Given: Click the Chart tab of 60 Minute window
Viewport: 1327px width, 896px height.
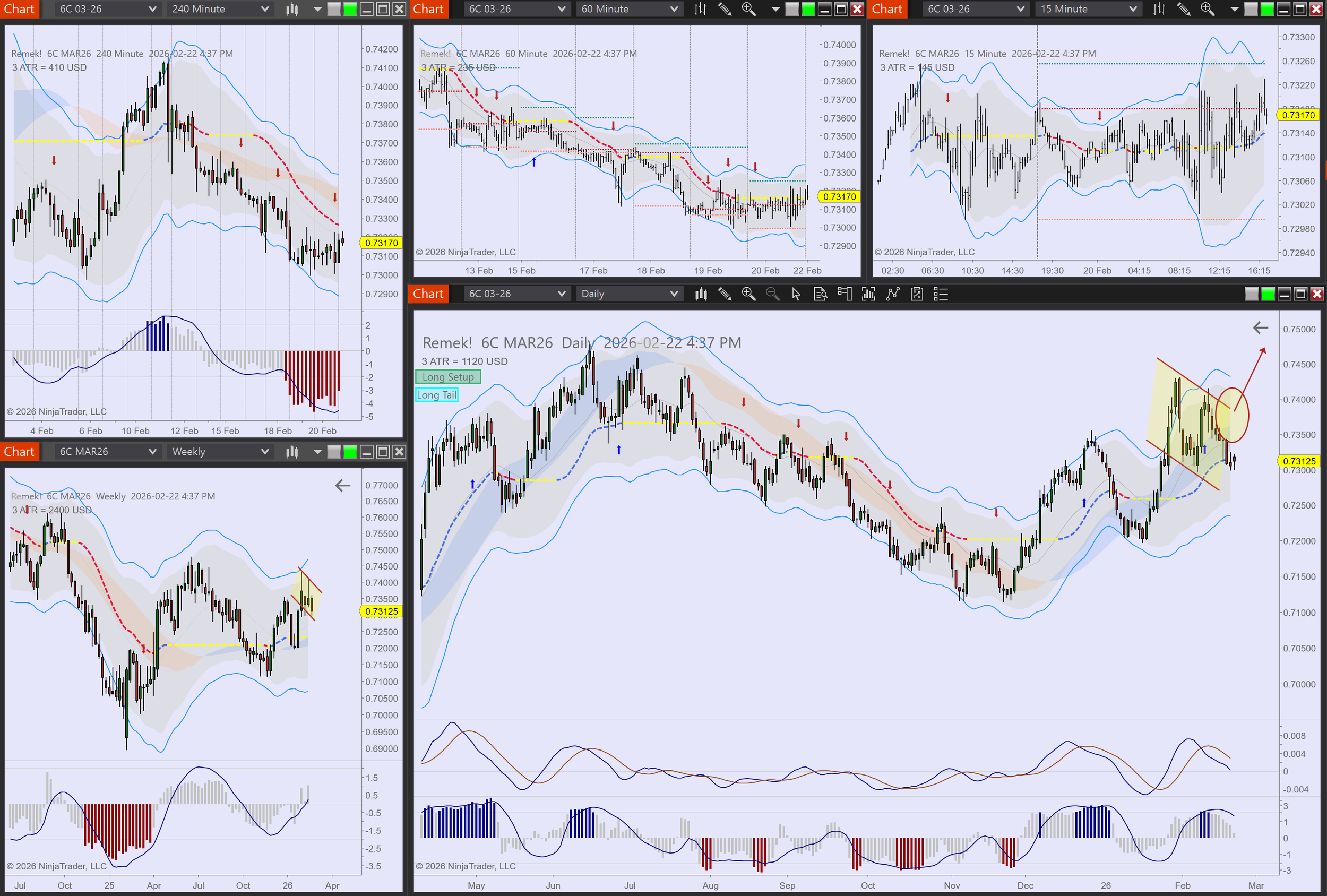Looking at the screenshot, I should pos(428,9).
